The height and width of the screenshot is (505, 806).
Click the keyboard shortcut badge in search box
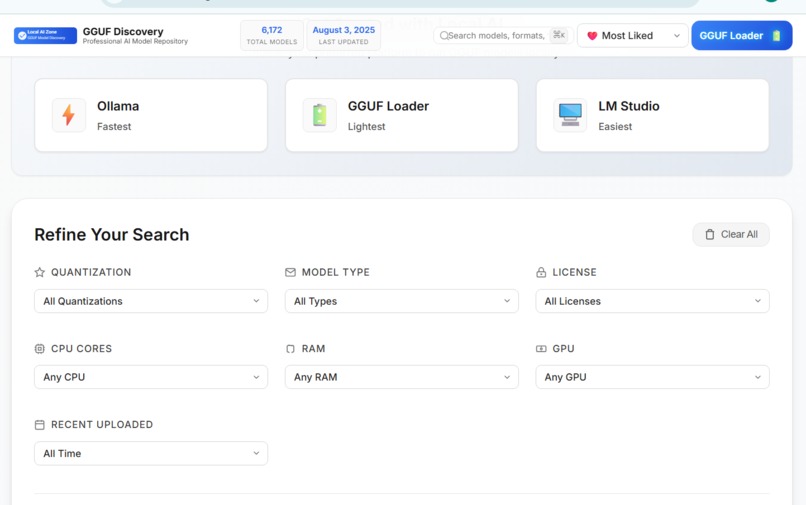(559, 35)
